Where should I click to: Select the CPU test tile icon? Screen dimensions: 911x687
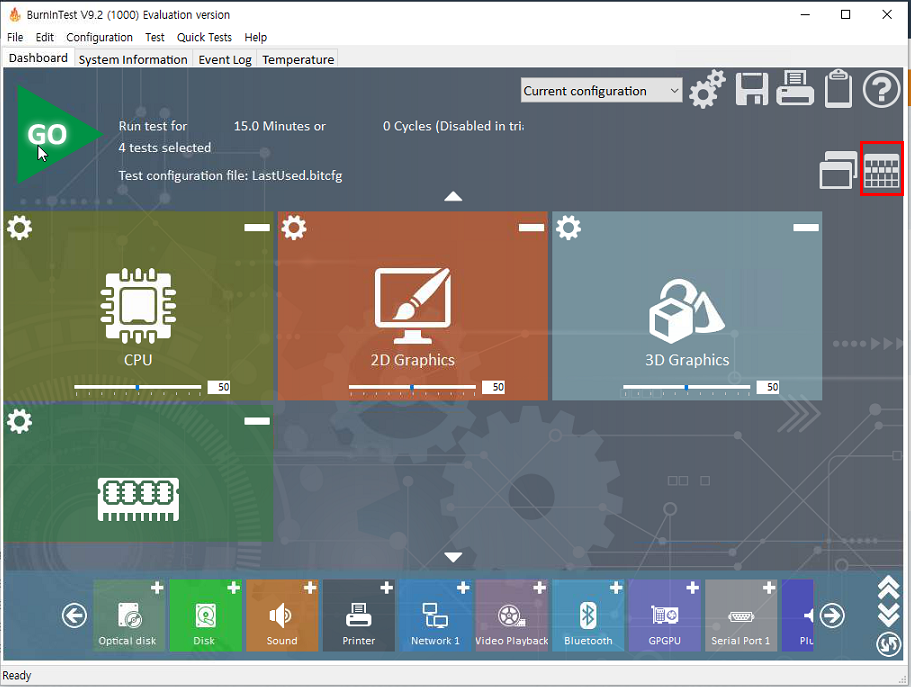point(138,305)
